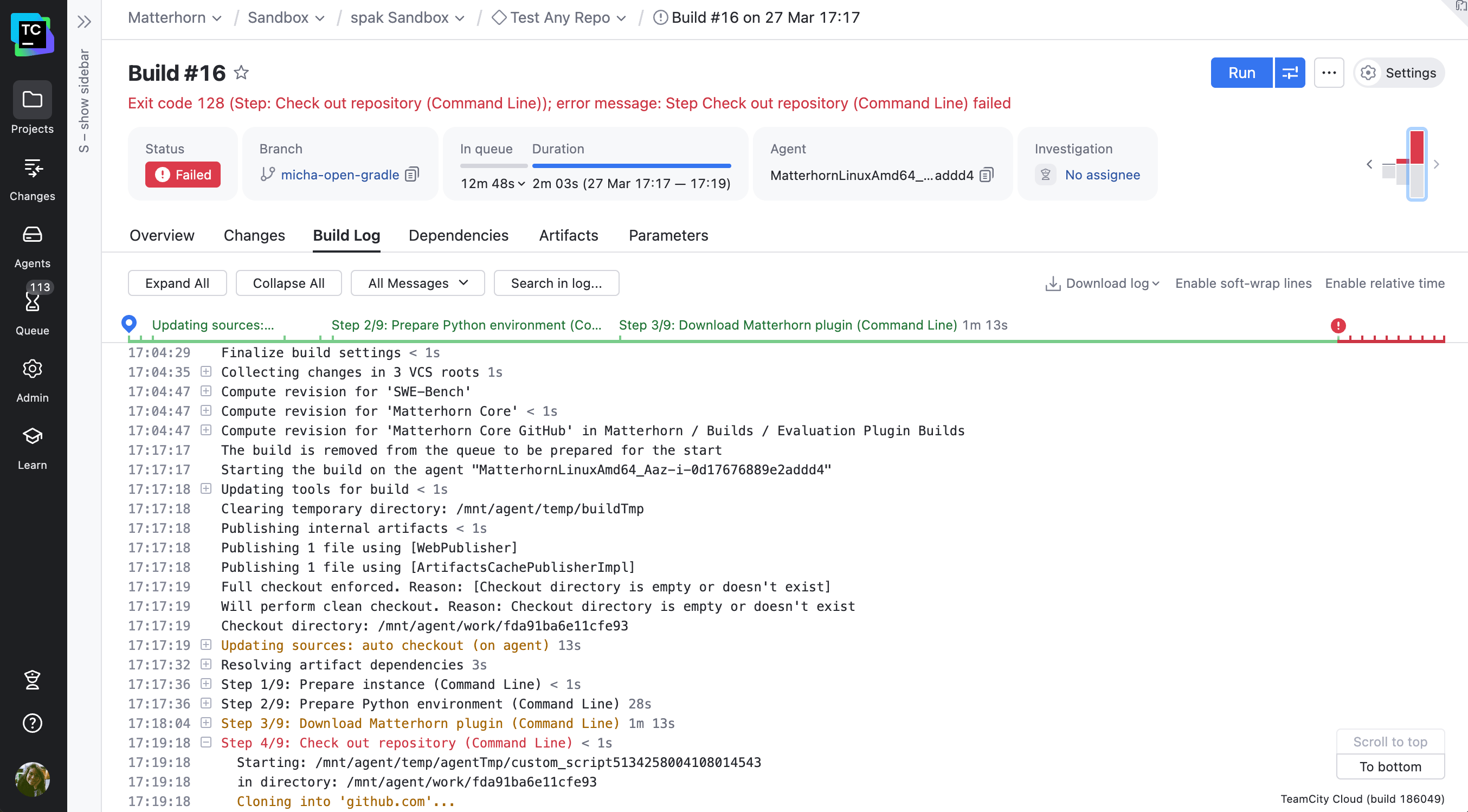
Task: Open the Admin section
Action: [32, 379]
